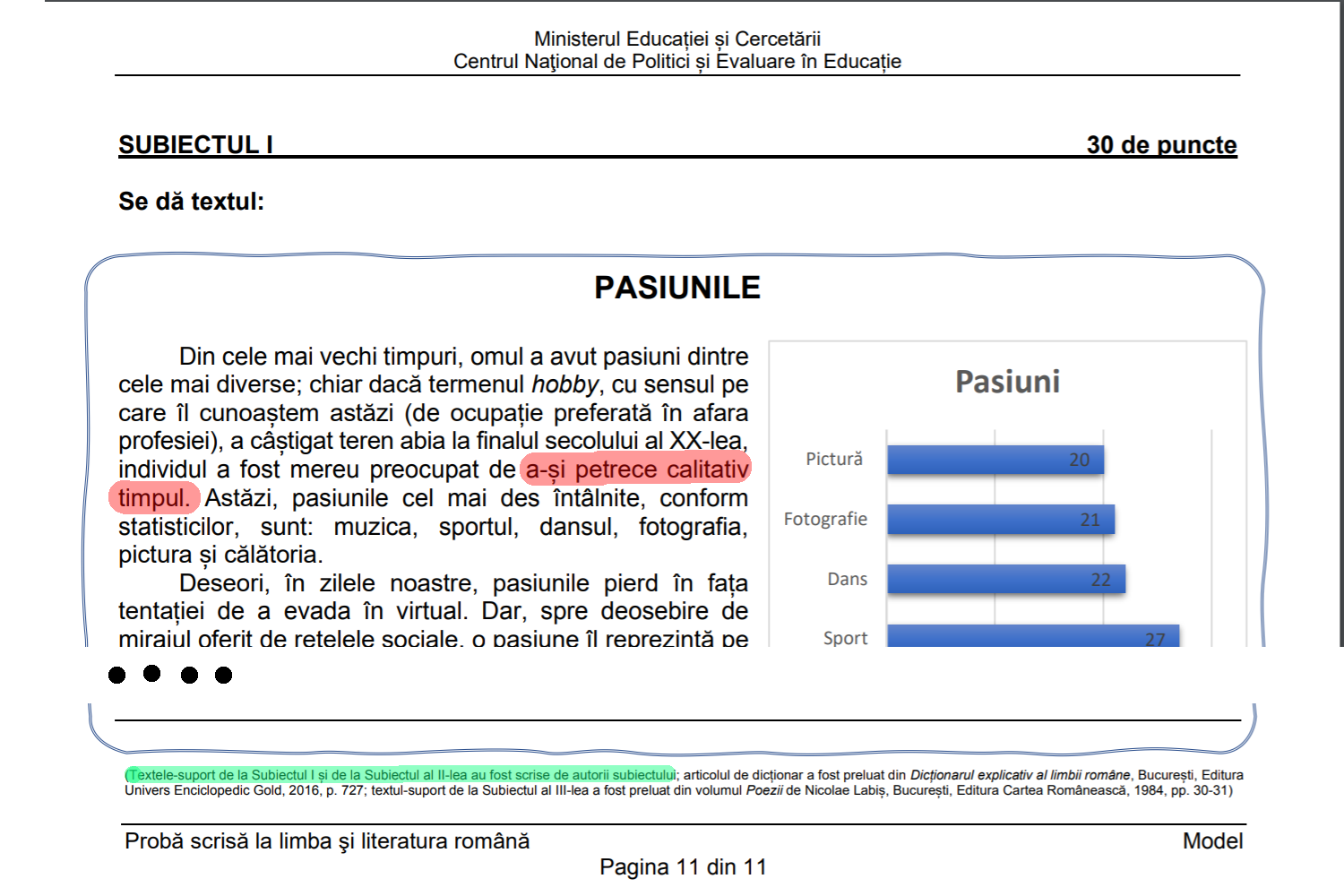Click the Pictură bar showing 20
Viewport: 1344px width, 896px height.
click(995, 459)
